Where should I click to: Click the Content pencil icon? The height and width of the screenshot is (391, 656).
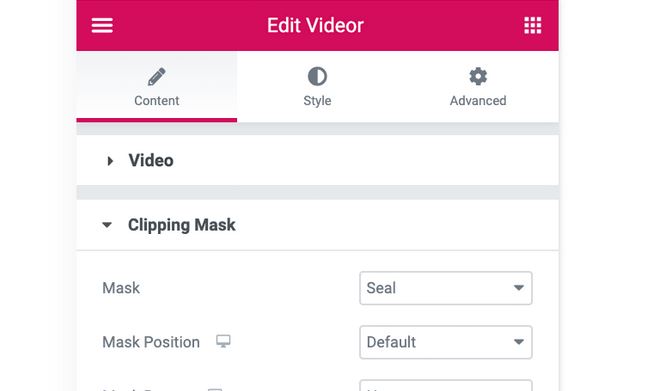[156, 77]
